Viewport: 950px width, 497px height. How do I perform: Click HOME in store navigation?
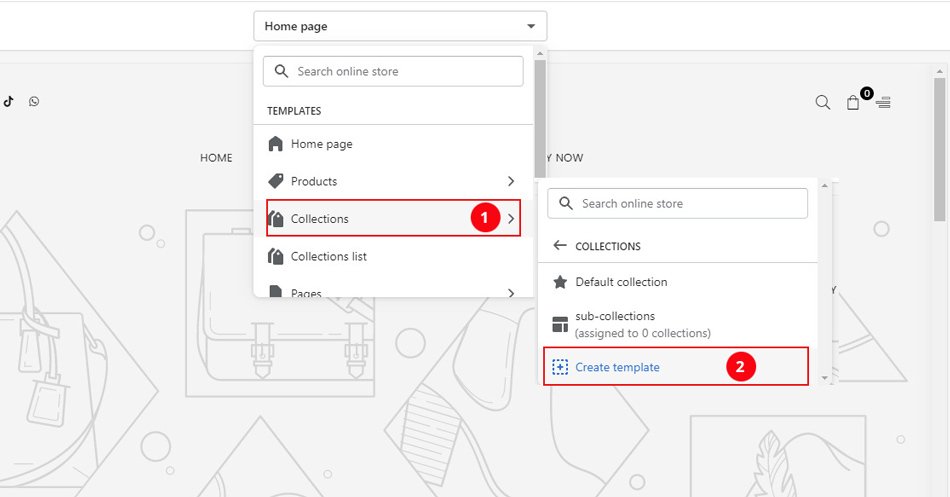(x=216, y=158)
